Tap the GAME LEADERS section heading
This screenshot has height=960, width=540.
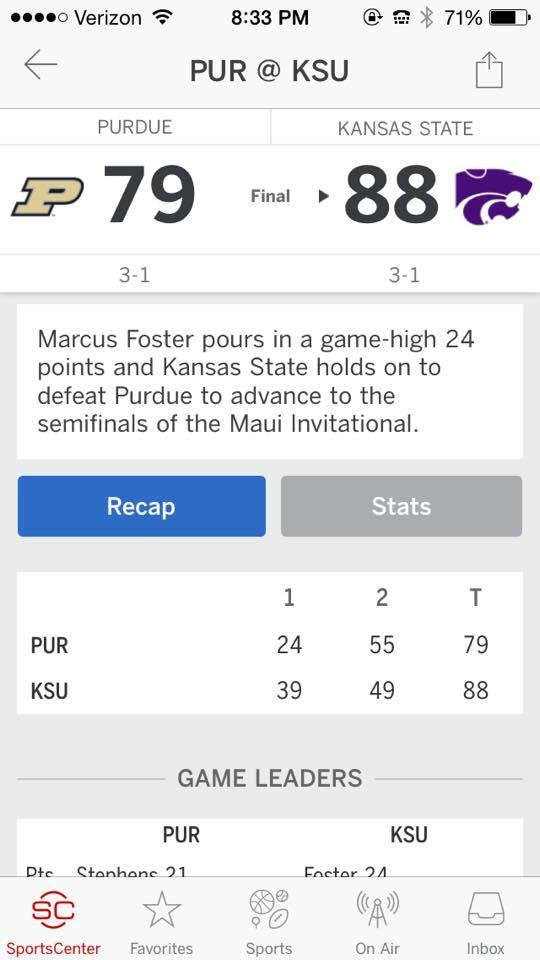pyautogui.click(x=270, y=778)
